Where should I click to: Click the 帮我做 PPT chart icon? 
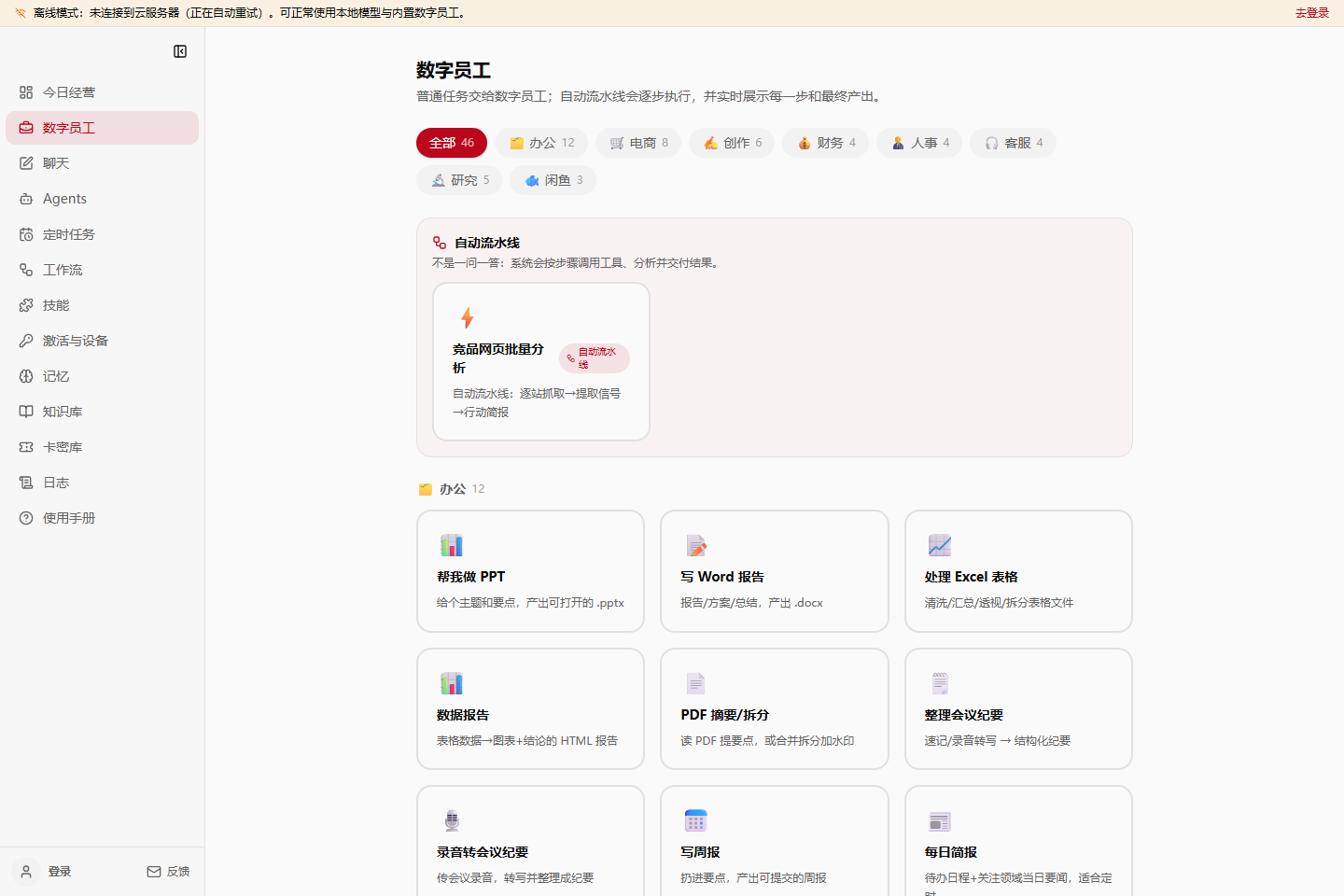pyautogui.click(x=452, y=545)
